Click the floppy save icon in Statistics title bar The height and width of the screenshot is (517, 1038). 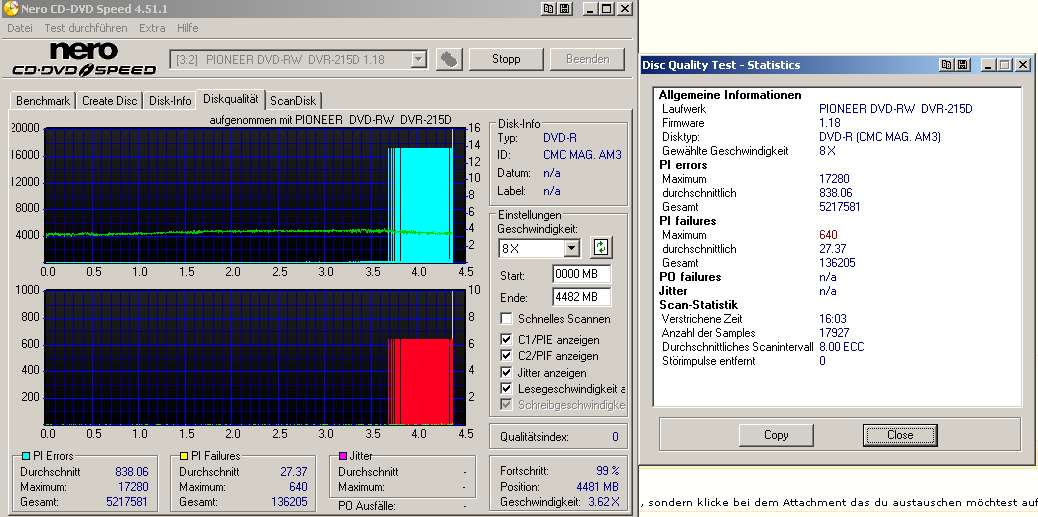[962, 65]
